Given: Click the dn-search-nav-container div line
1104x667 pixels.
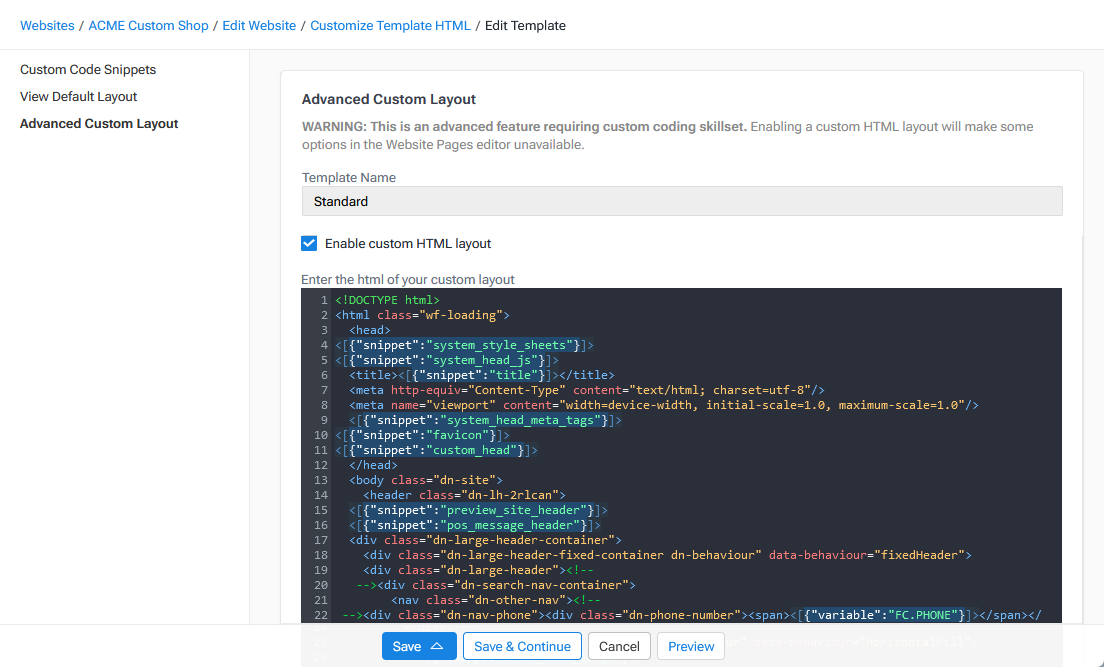Looking at the screenshot, I should click(496, 585).
